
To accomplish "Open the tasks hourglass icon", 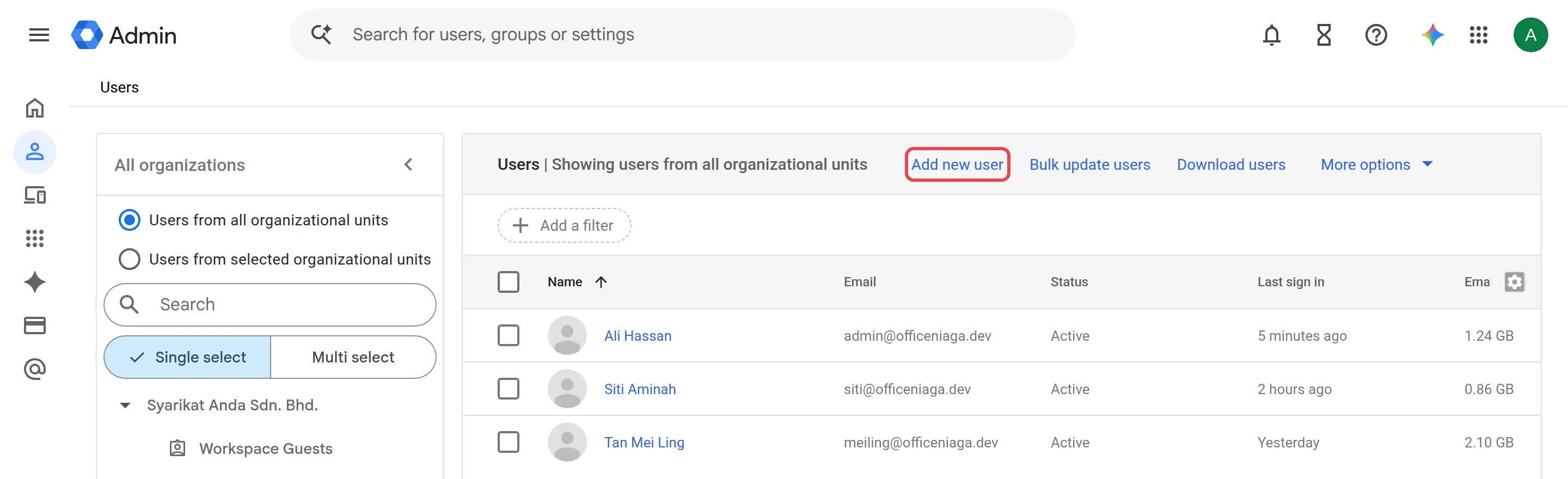I will pos(1324,35).
